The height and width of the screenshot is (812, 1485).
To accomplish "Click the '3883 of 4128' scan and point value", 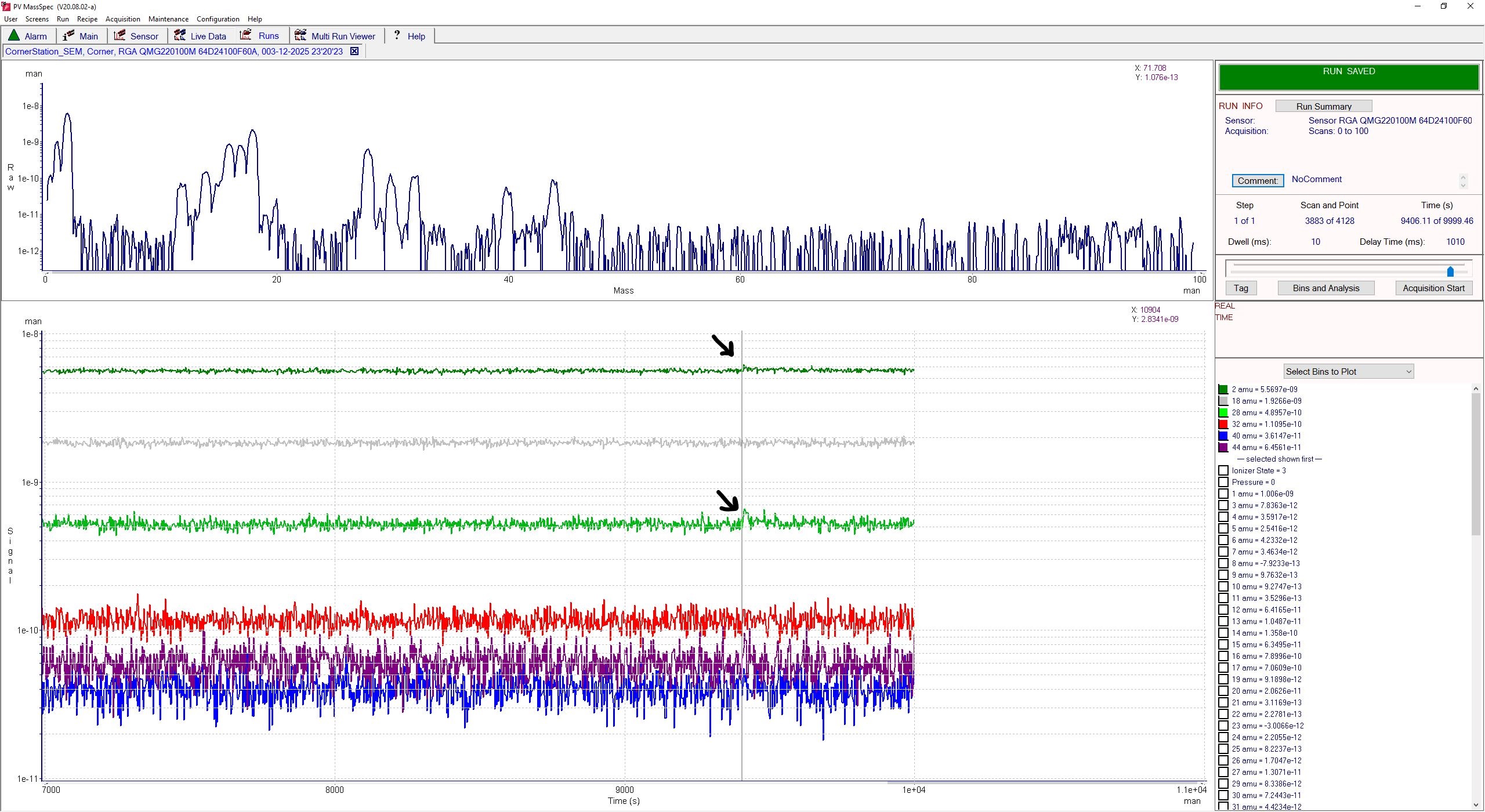I will coord(1330,221).
